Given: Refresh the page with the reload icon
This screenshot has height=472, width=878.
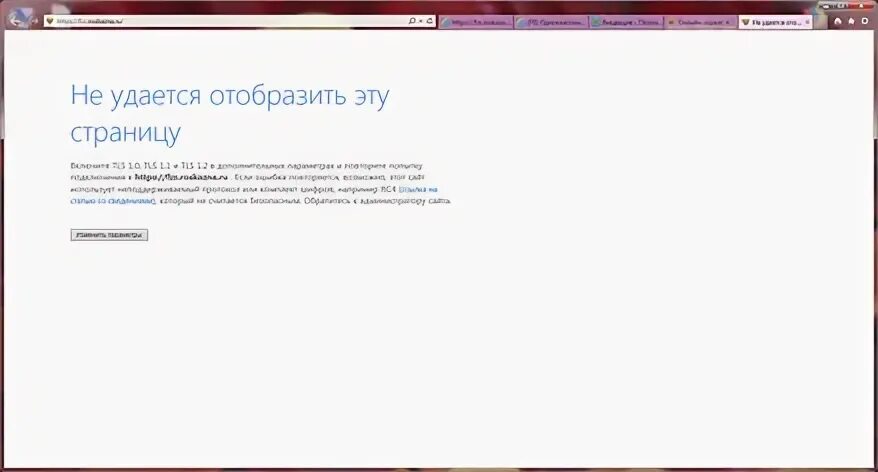Looking at the screenshot, I should (x=429, y=21).
